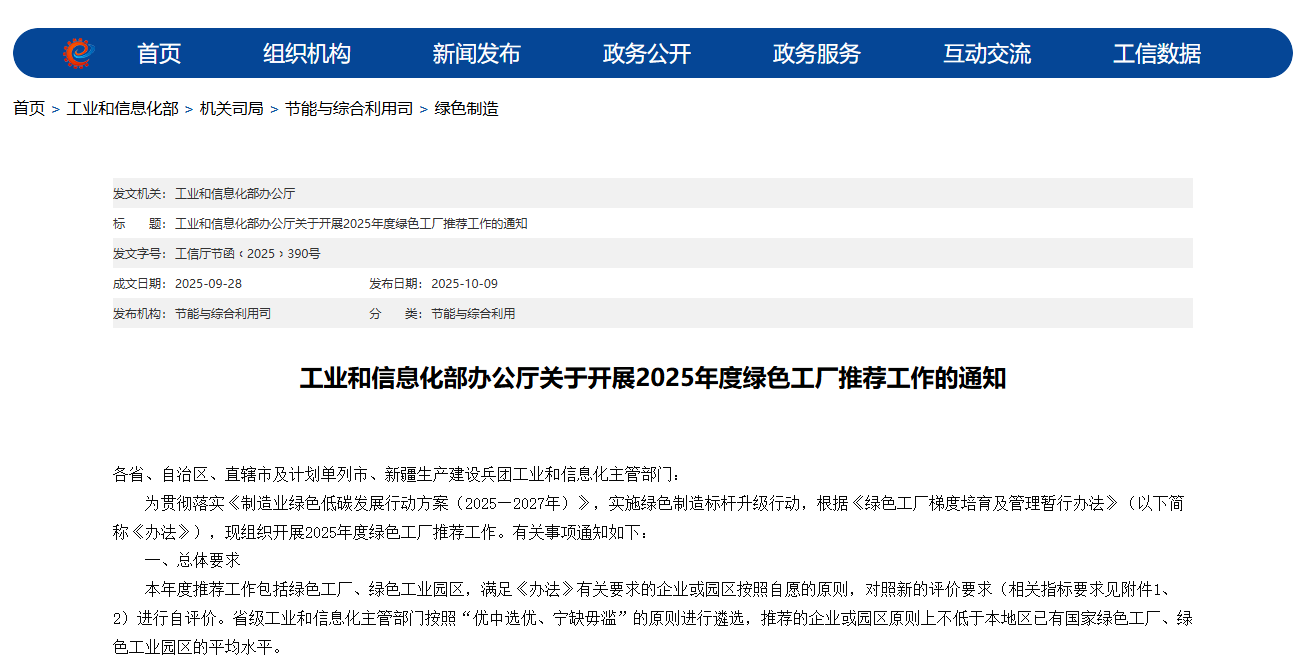Click the 发布日期 value 2025-10-09
1295x658 pixels.
pos(464,284)
